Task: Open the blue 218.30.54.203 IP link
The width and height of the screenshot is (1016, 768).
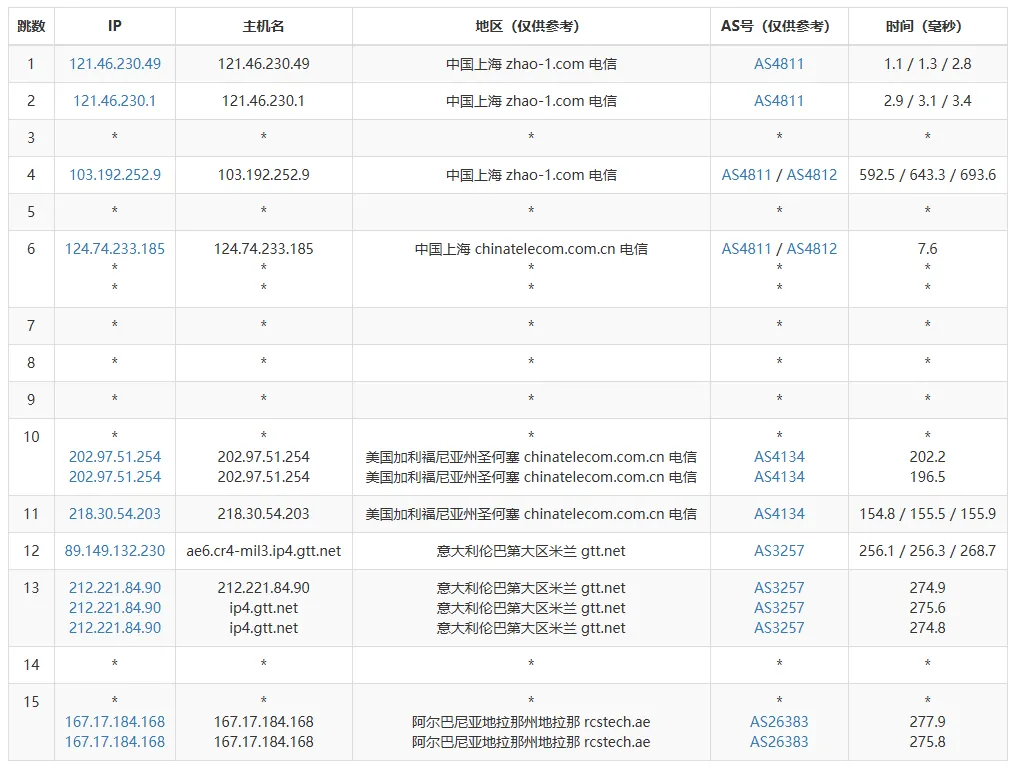Action: click(115, 514)
